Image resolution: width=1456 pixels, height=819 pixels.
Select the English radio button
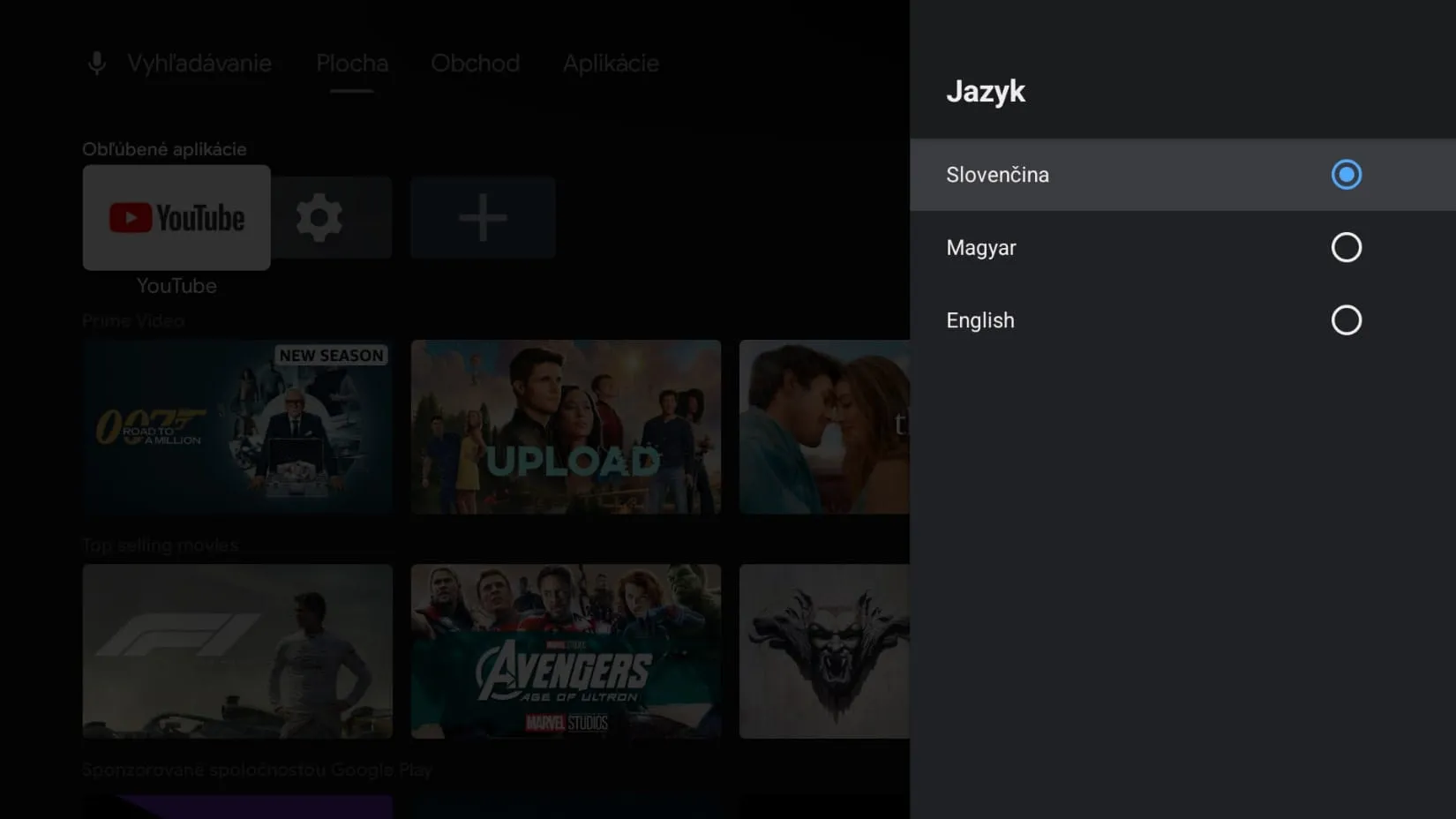point(1346,319)
